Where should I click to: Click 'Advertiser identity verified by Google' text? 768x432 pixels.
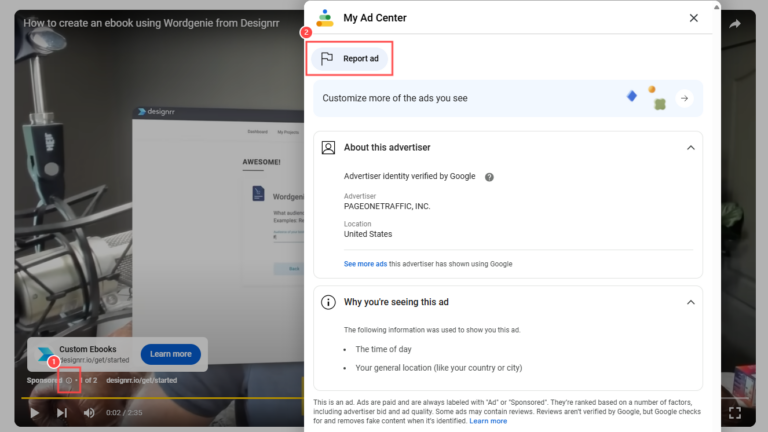(x=409, y=176)
